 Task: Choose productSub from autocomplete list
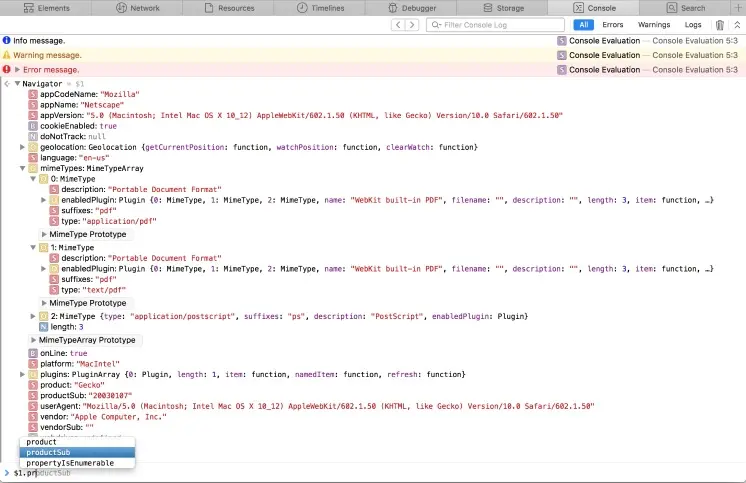pyautogui.click(x=77, y=453)
